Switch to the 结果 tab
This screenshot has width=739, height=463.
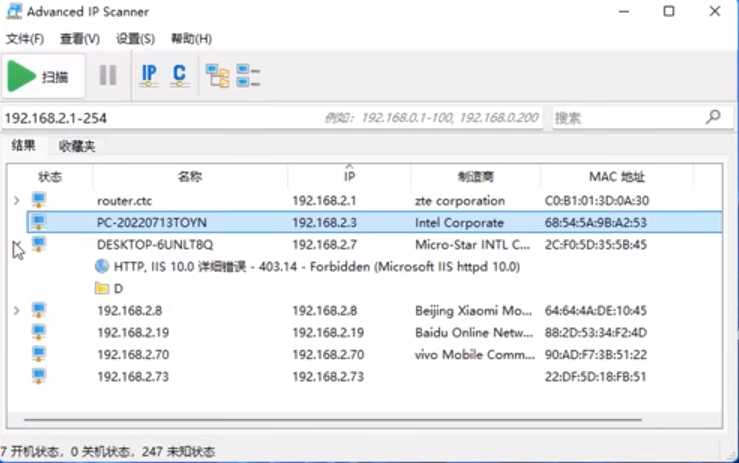[24, 146]
